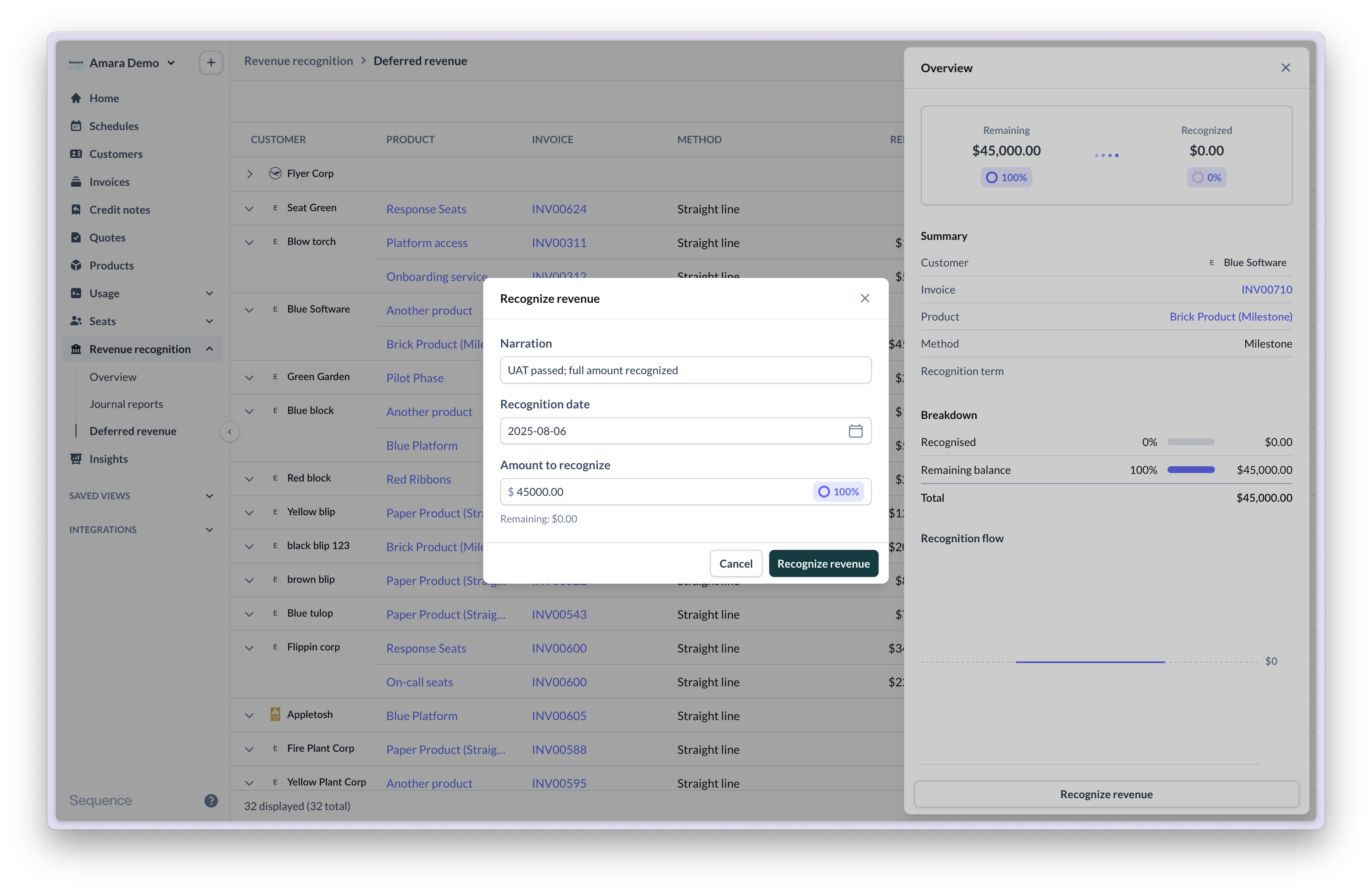
Task: Click the Invoices icon
Action: [76, 182]
